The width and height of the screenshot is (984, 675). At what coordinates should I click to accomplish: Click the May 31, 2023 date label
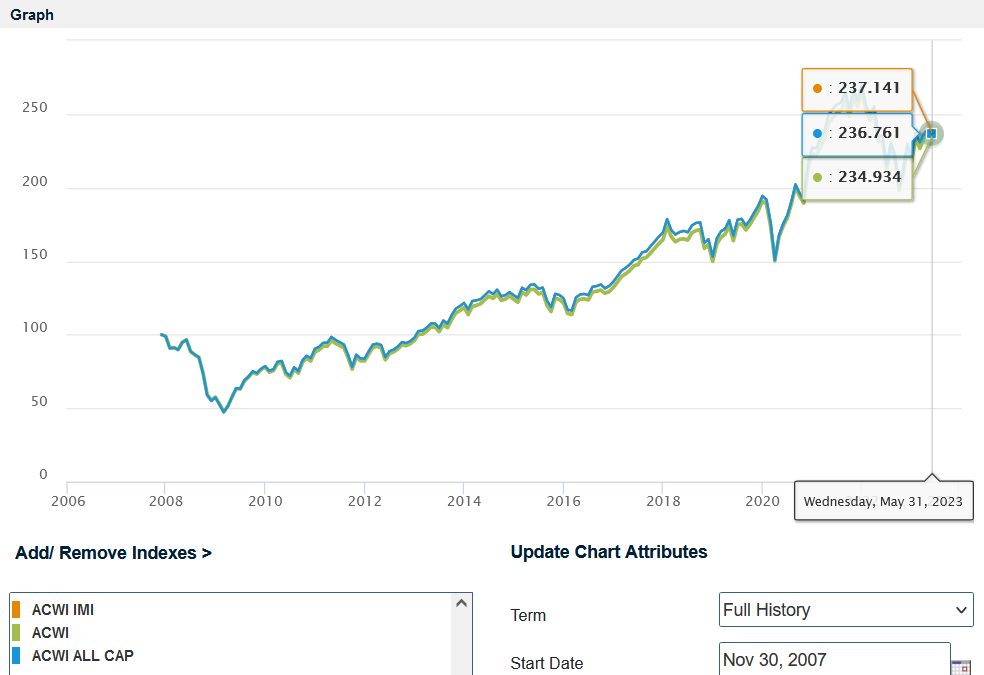point(883,501)
